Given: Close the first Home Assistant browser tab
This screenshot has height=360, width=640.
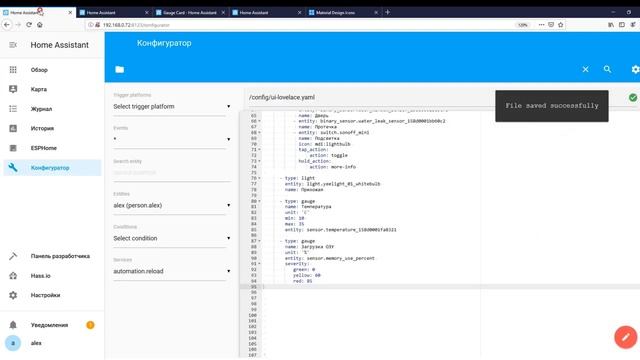Looking at the screenshot, I should pyautogui.click(x=70, y=13).
